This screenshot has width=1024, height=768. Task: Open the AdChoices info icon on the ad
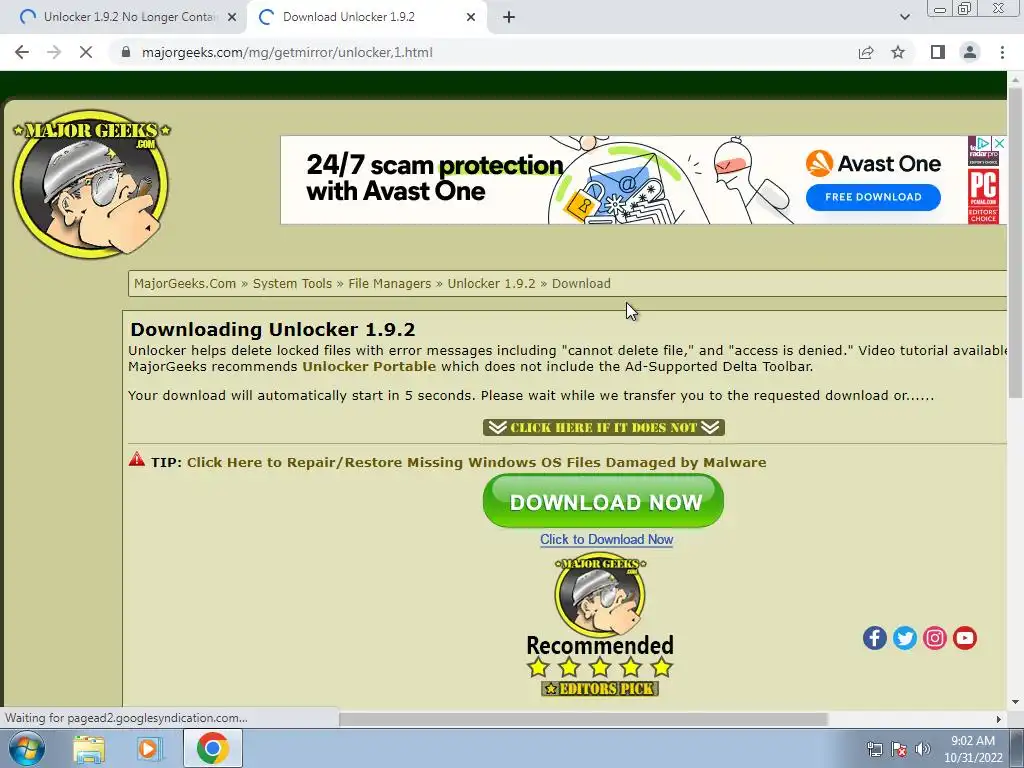984,142
